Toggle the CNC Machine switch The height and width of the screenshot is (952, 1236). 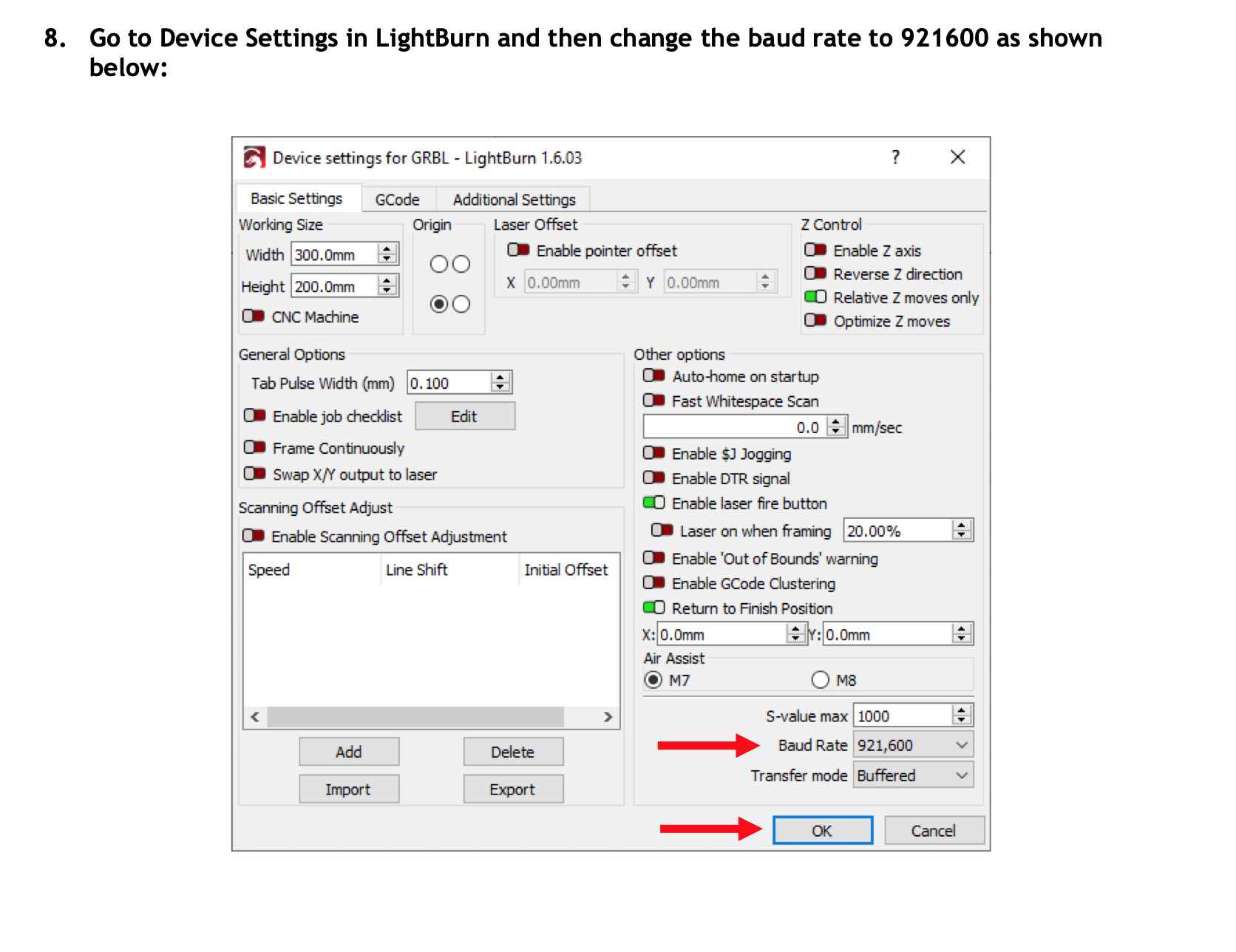(x=254, y=316)
